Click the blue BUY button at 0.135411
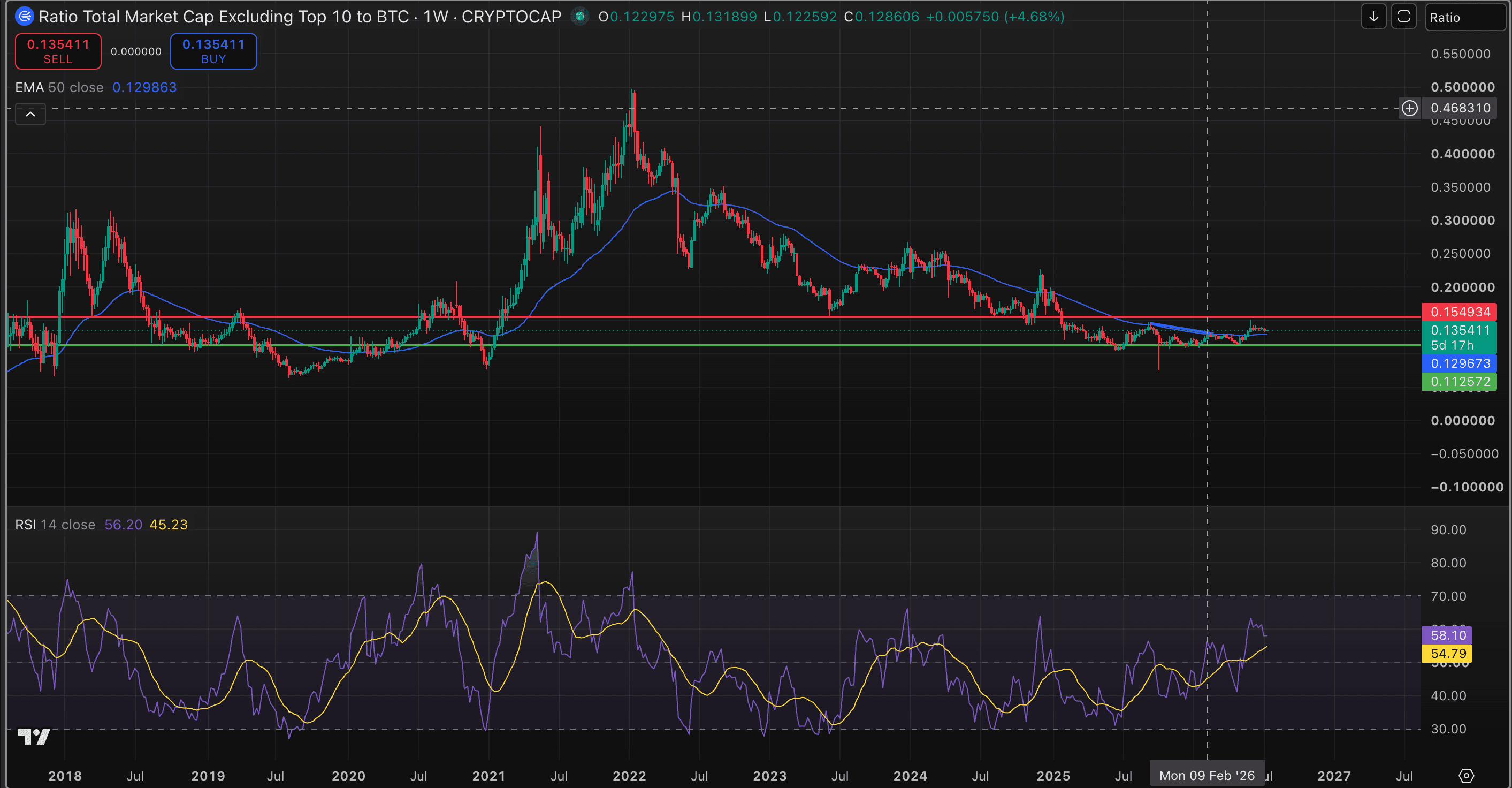1512x788 pixels. click(213, 51)
